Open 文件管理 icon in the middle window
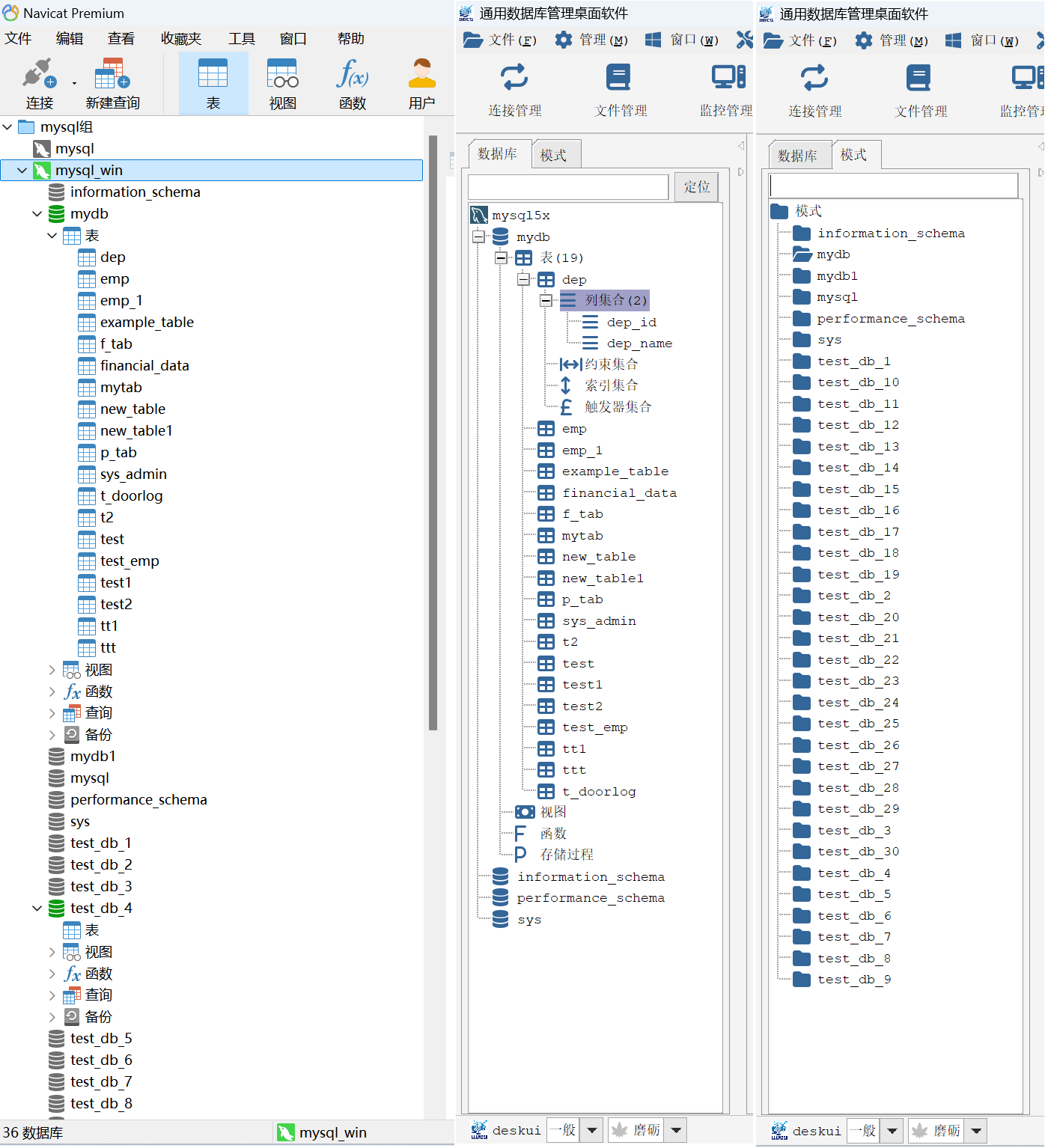The width and height of the screenshot is (1054, 1148). (x=619, y=79)
